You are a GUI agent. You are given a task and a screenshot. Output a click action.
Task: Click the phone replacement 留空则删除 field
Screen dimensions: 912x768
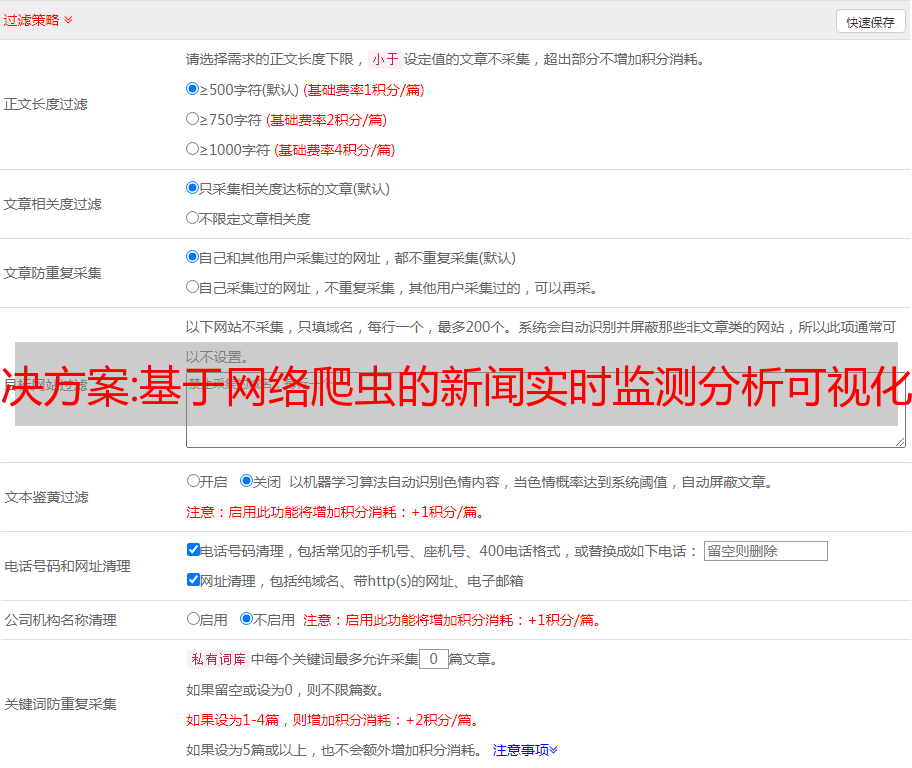point(765,551)
